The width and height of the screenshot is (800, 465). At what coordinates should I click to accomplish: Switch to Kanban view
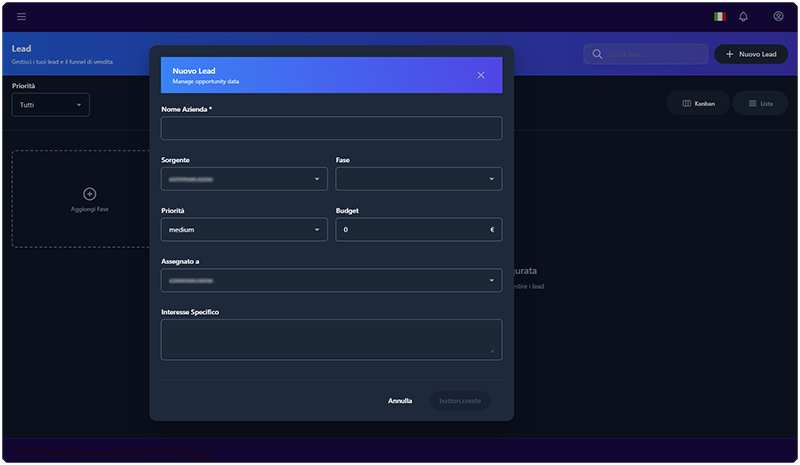click(698, 103)
